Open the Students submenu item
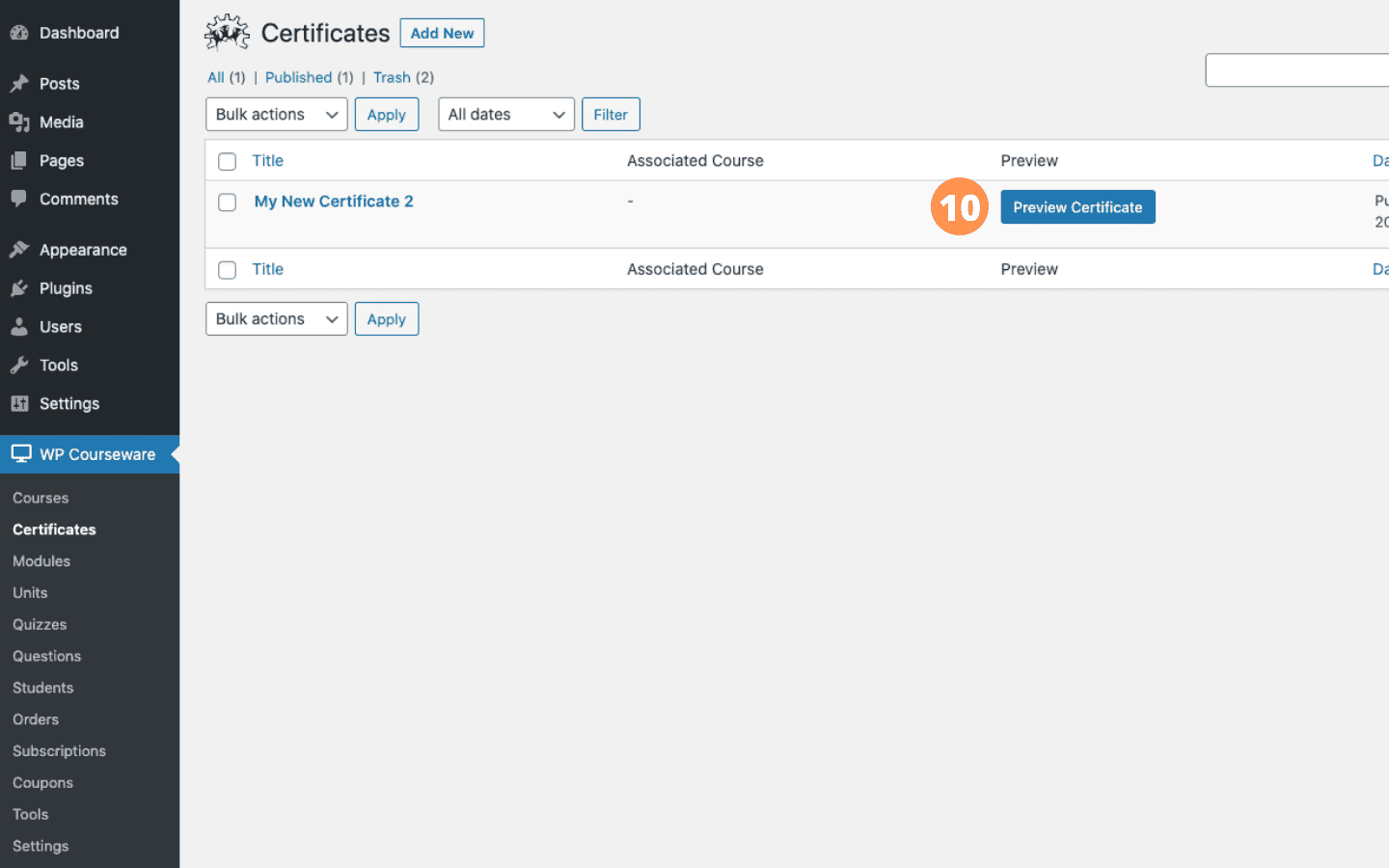The height and width of the screenshot is (868, 1389). point(42,688)
